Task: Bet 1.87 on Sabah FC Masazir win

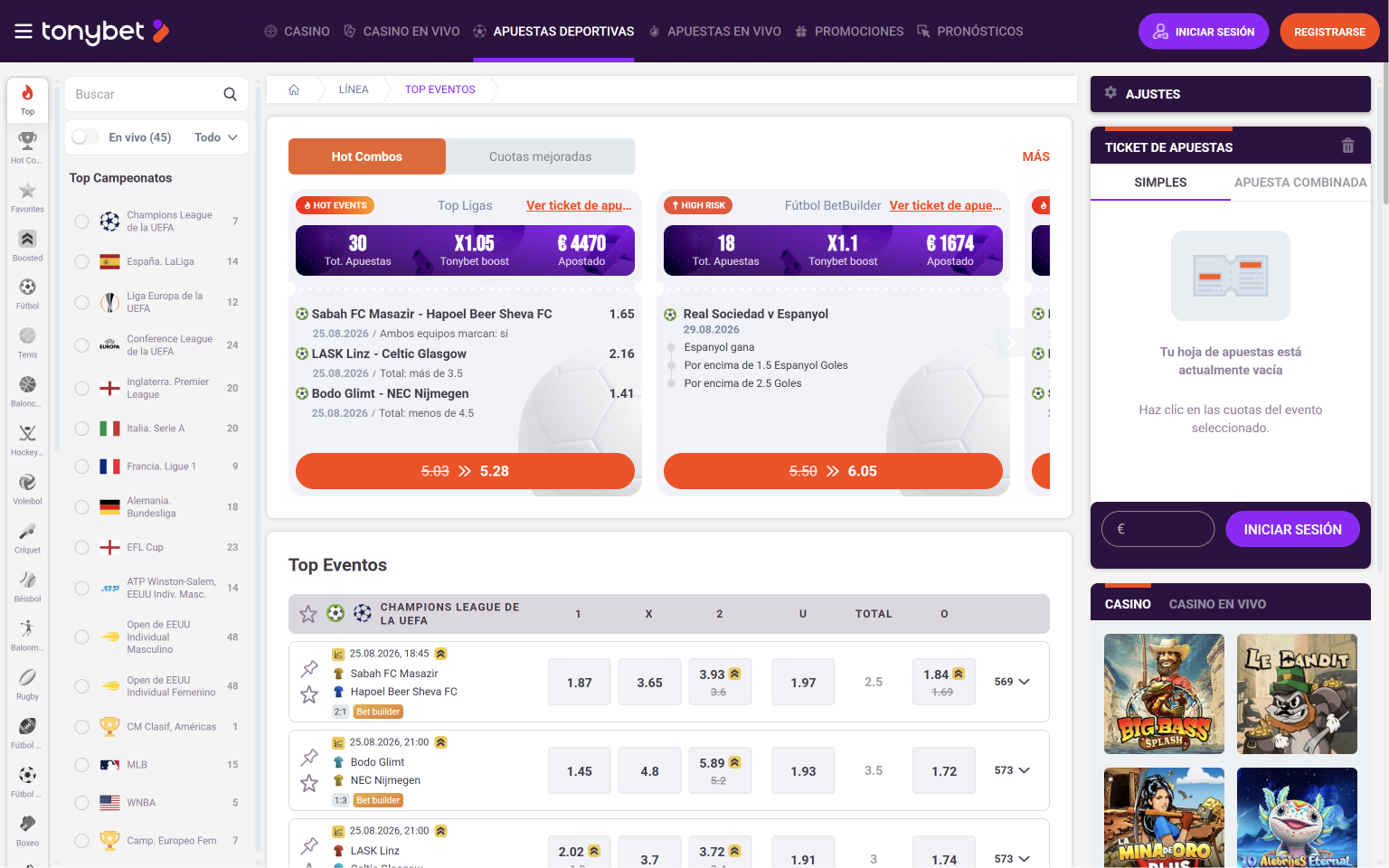Action: [580, 682]
